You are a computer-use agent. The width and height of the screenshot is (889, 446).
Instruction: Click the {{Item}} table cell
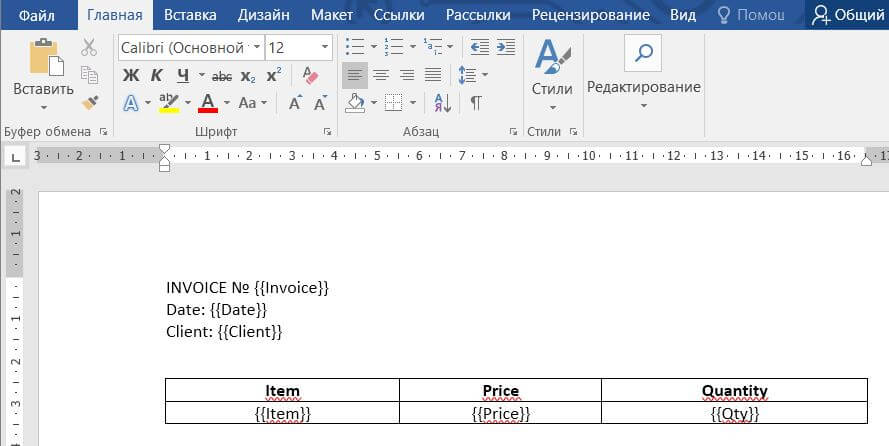pos(282,413)
